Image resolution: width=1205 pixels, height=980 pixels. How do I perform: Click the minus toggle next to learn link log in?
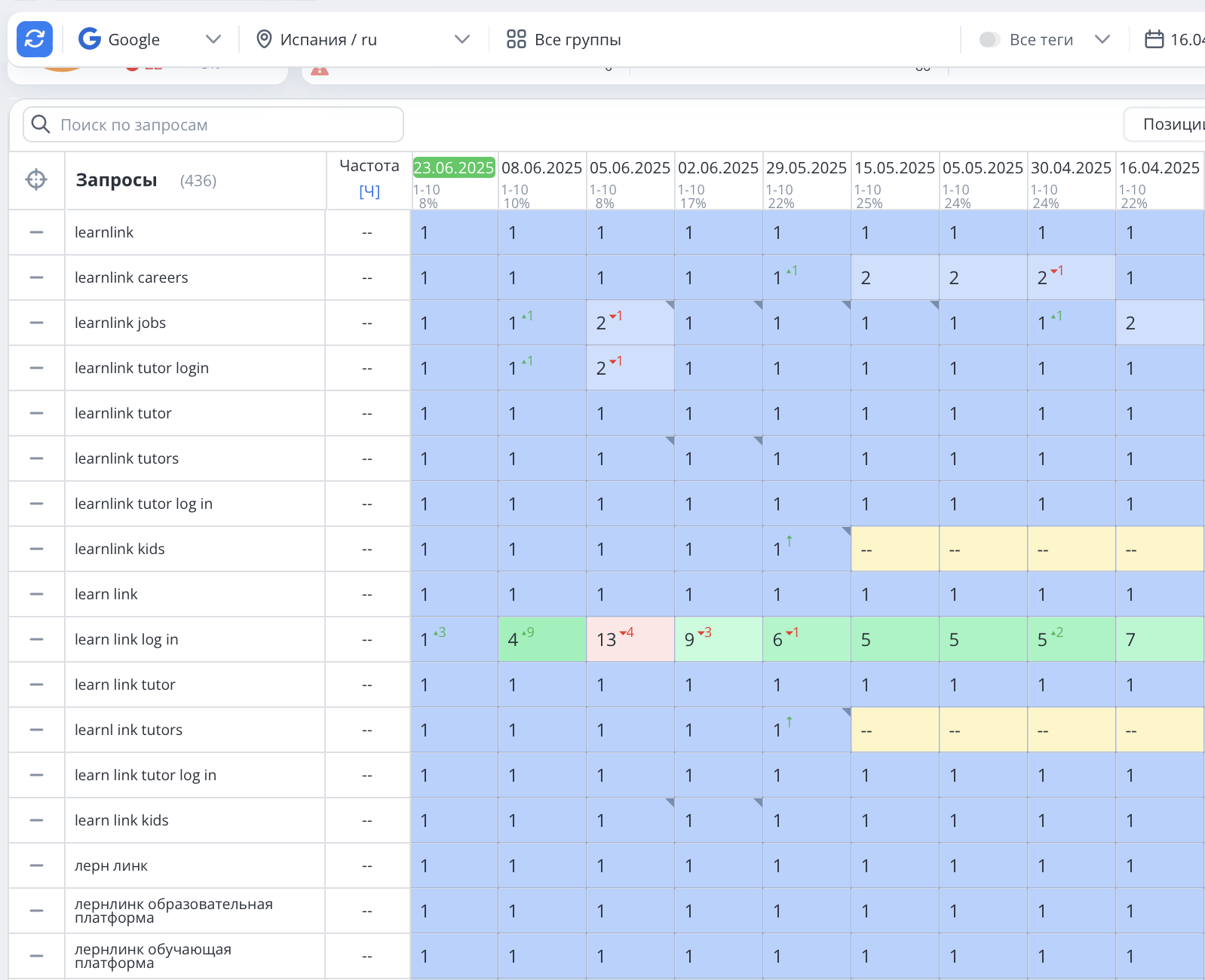coord(36,639)
